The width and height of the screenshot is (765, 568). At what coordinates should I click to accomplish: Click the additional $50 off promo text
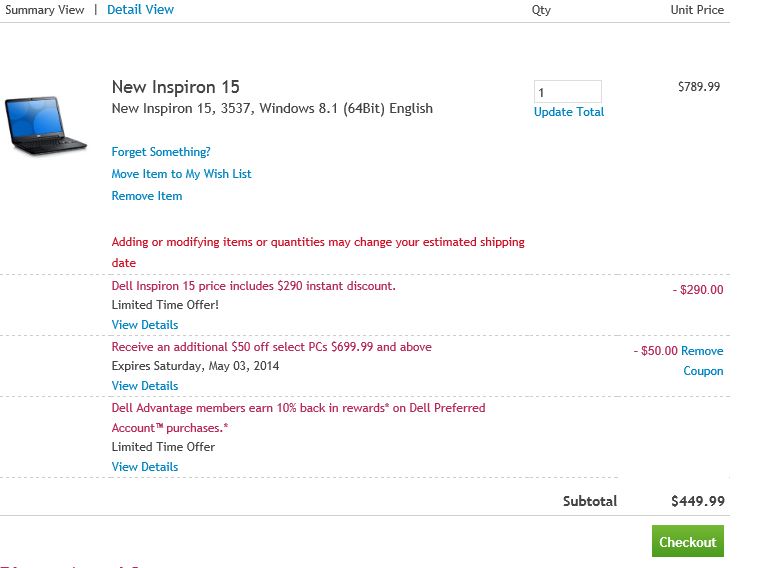271,347
